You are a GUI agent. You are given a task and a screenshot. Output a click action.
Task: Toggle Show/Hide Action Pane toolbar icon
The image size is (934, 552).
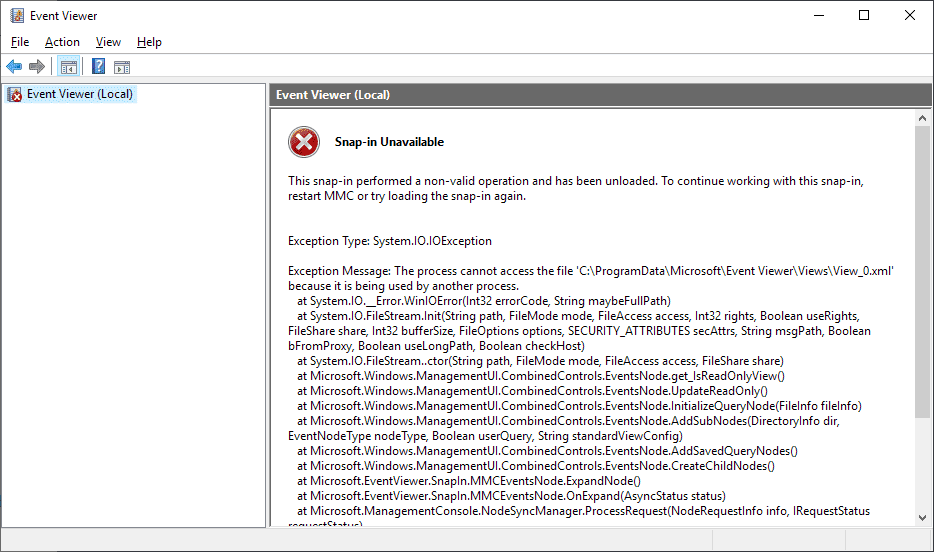click(x=122, y=67)
